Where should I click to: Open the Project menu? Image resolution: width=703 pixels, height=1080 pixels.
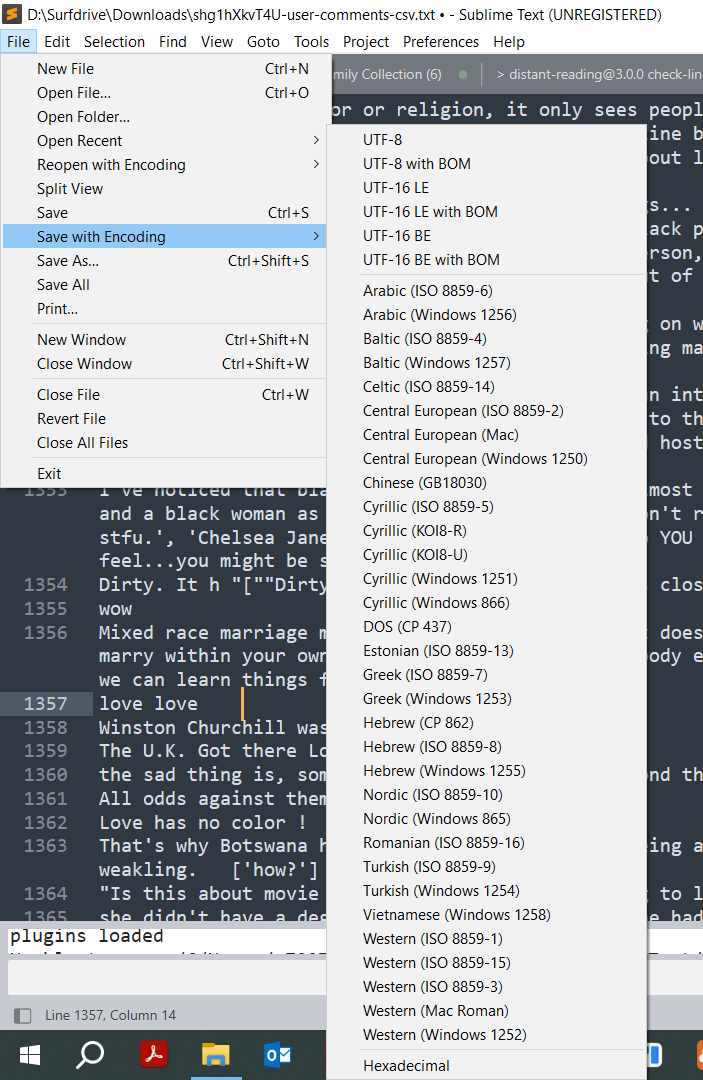(x=366, y=41)
